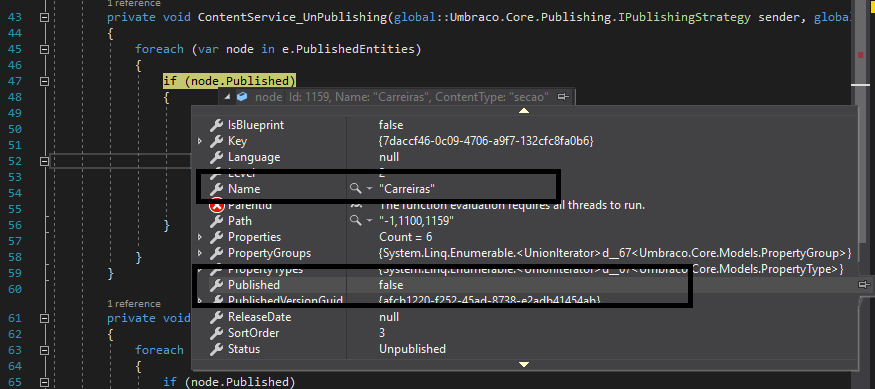875x389 pixels.
Task: Select the Published value 'false'
Action: (x=391, y=285)
